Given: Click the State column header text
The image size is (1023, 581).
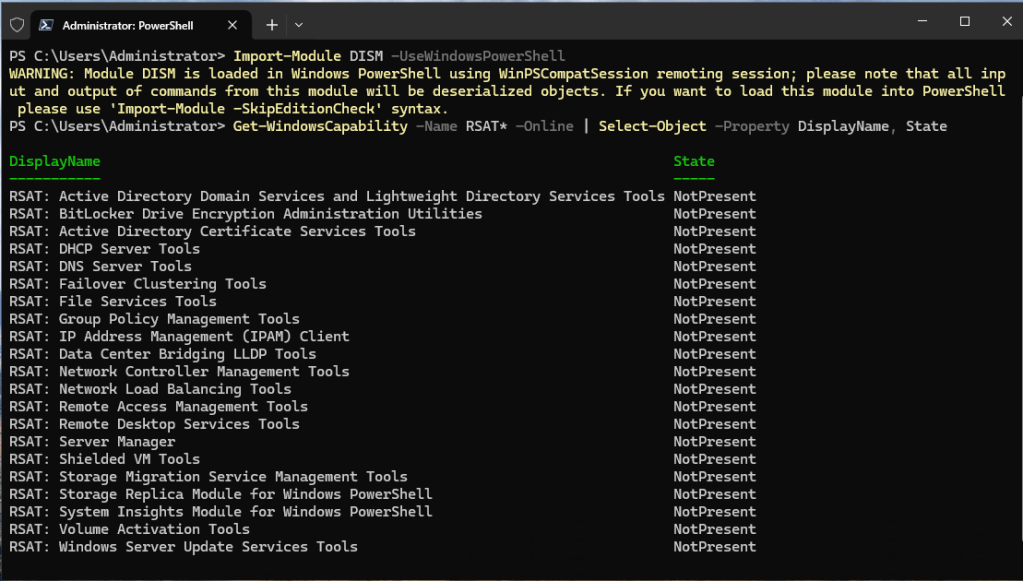Looking at the screenshot, I should [694, 161].
